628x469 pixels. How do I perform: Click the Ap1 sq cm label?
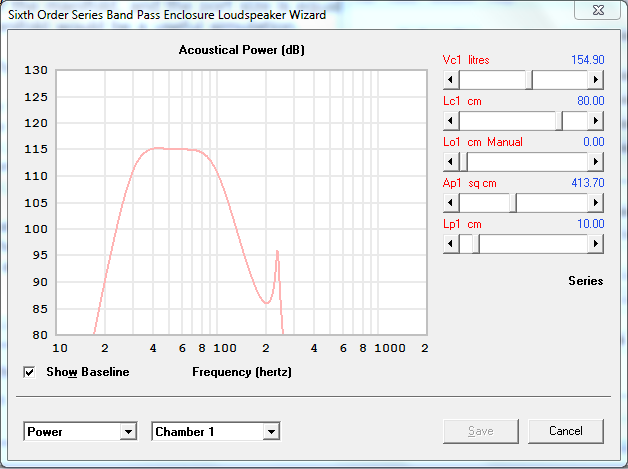tap(469, 183)
